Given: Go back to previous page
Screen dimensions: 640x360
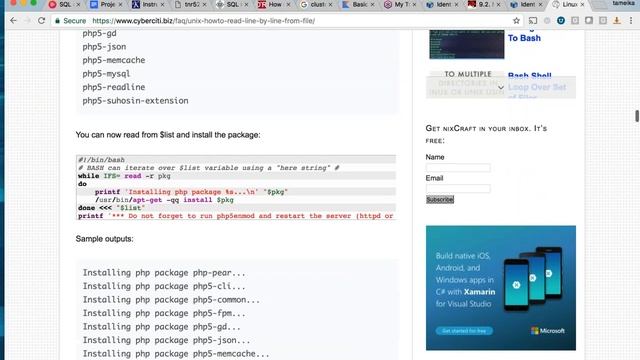Looking at the screenshot, I should (x=13, y=20).
